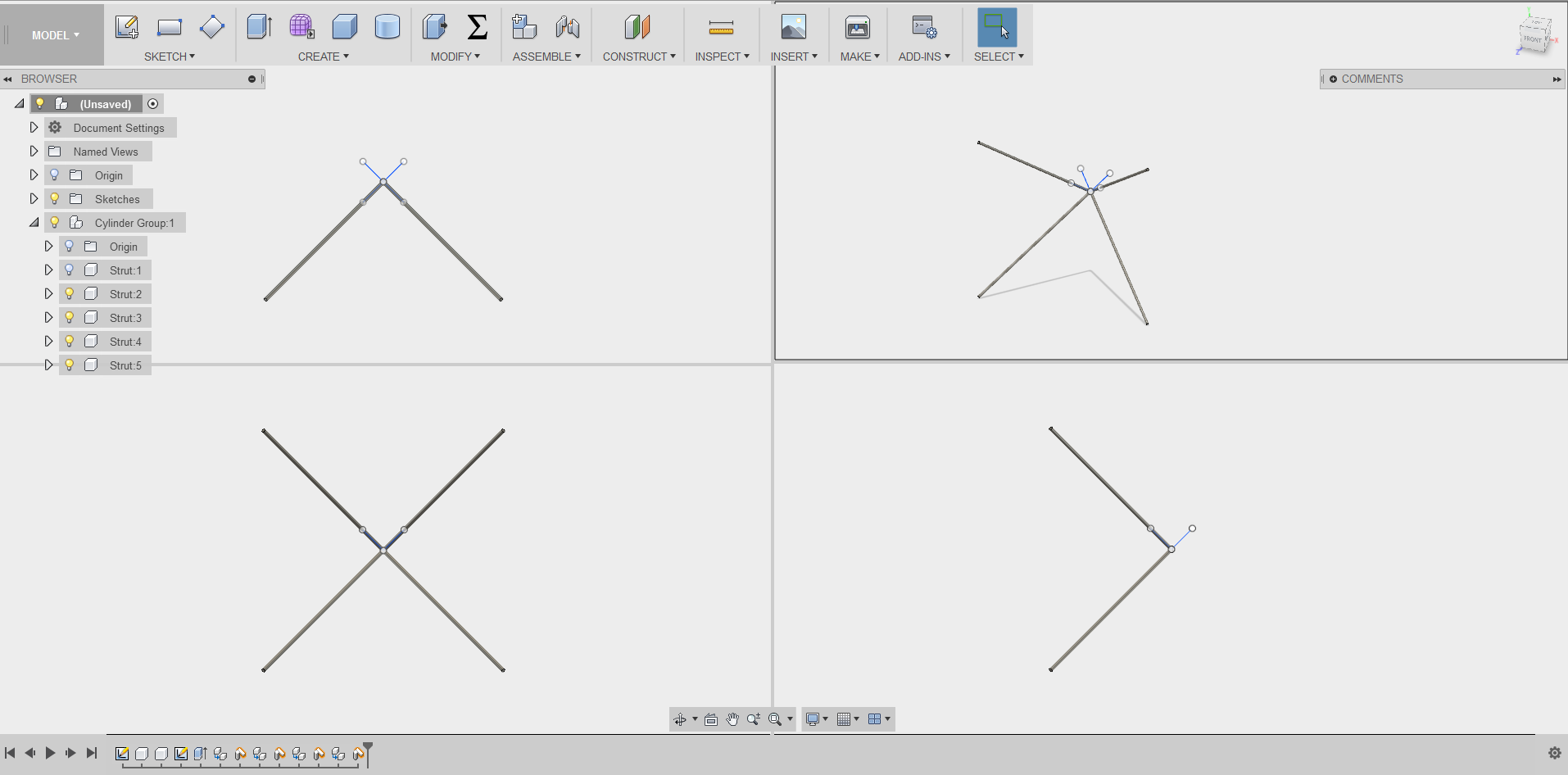Select the Cylinder creation tool

[386, 26]
